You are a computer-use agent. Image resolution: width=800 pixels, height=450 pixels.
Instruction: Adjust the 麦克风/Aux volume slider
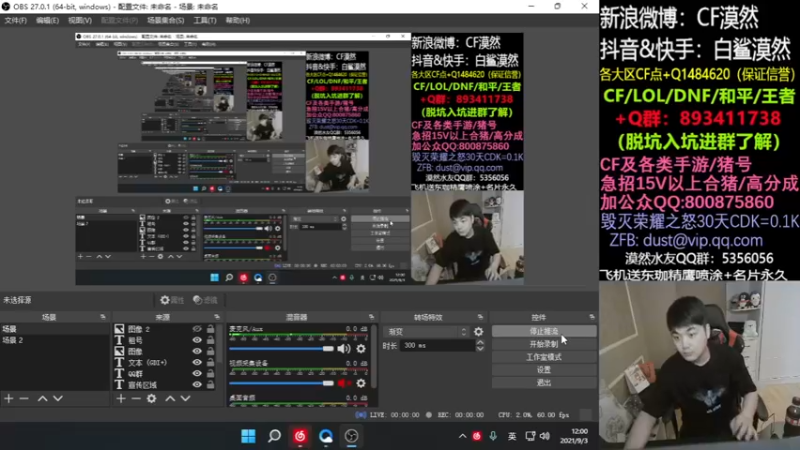(x=281, y=348)
